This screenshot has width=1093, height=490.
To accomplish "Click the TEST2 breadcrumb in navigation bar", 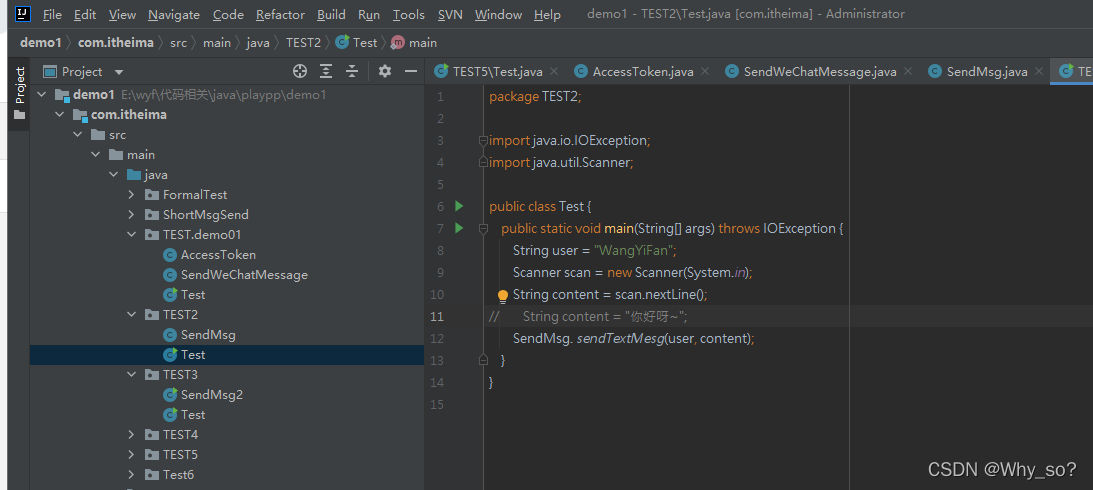I will 303,43.
